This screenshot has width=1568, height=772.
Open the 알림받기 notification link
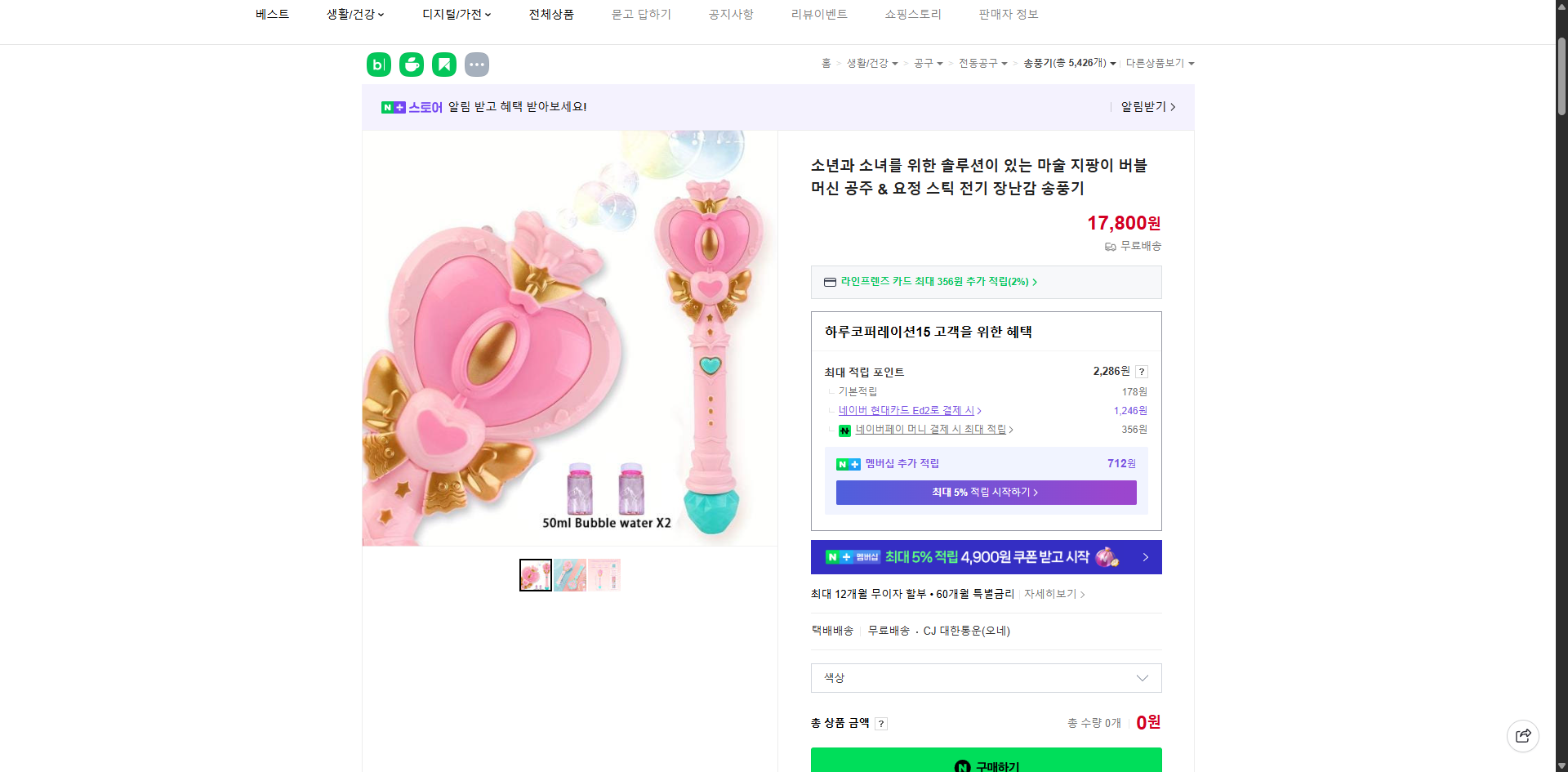point(1143,107)
